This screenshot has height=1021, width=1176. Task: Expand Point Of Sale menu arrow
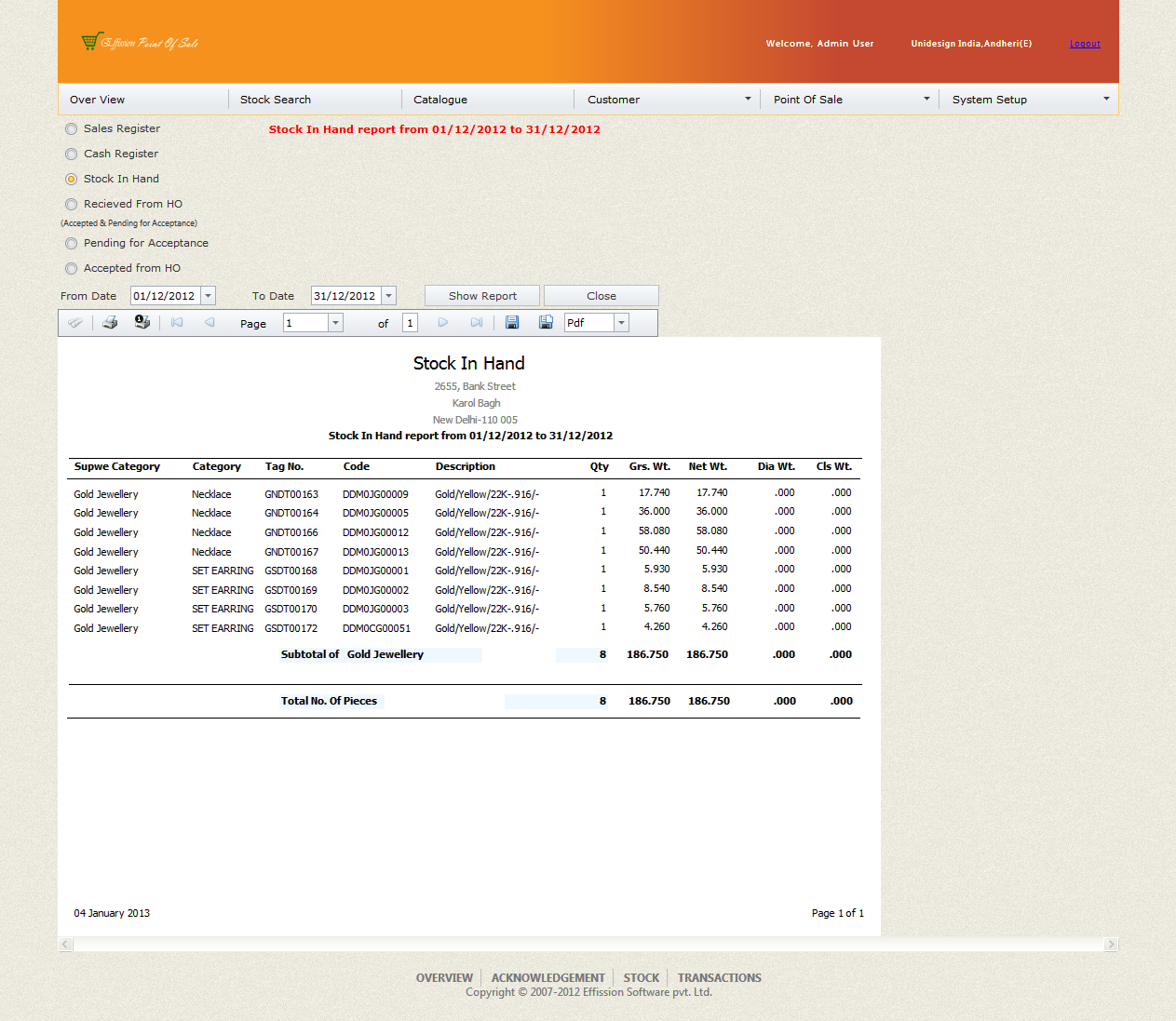926,99
